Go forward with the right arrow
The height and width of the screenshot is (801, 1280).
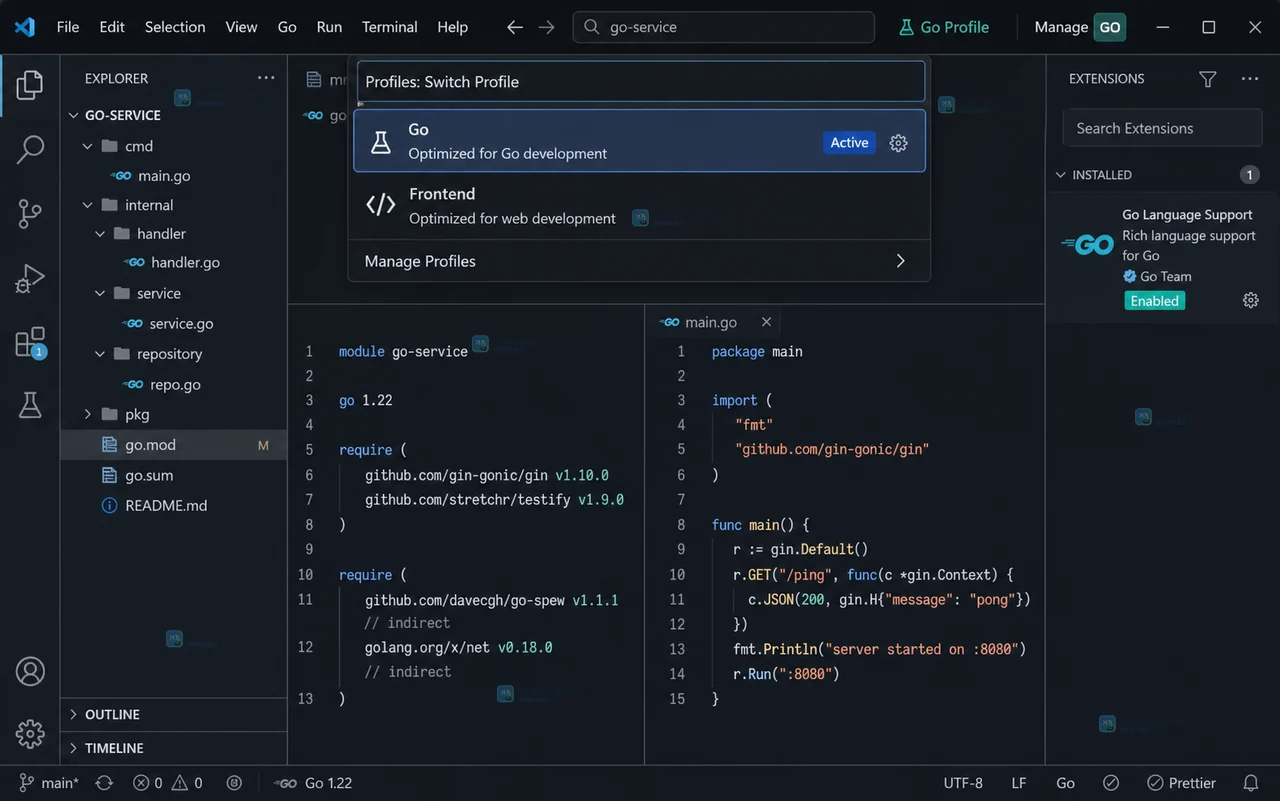[x=546, y=27]
